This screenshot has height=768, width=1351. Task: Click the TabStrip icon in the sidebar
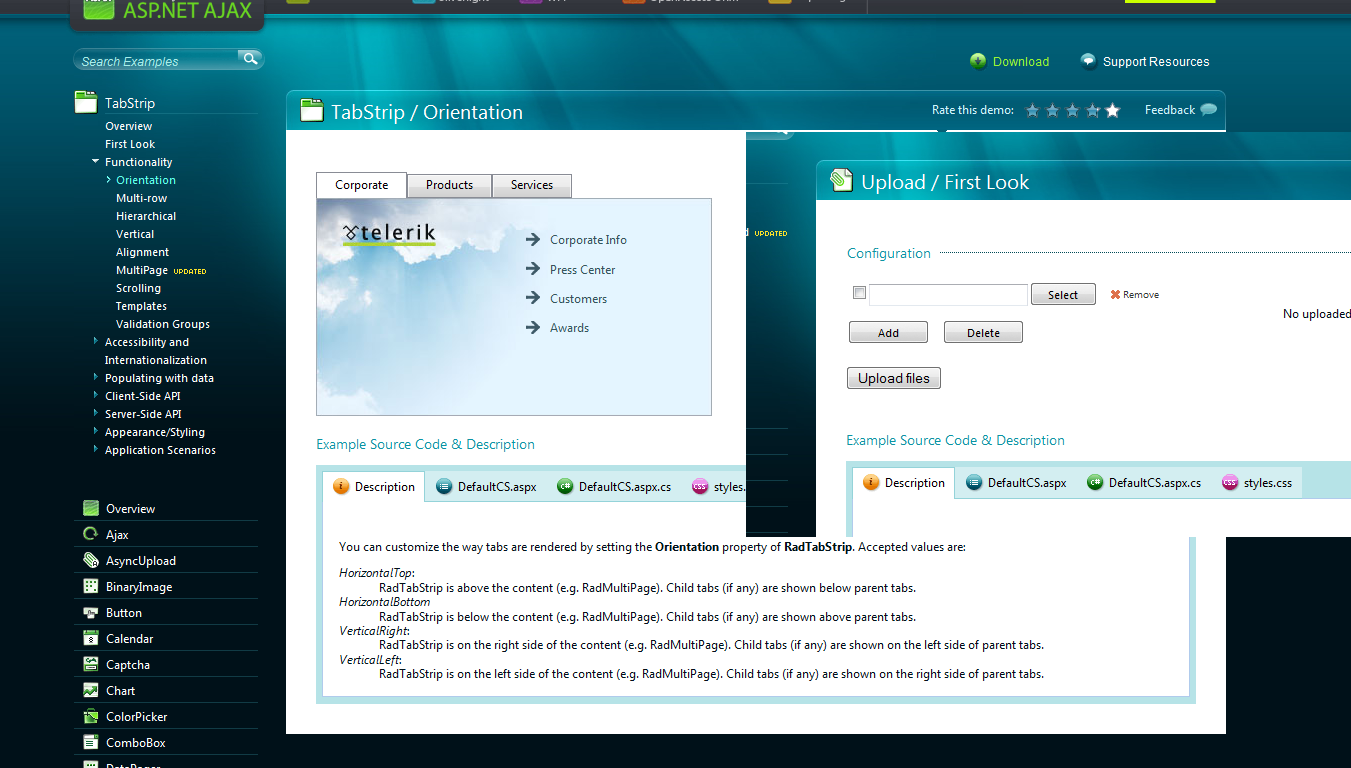tap(86, 102)
